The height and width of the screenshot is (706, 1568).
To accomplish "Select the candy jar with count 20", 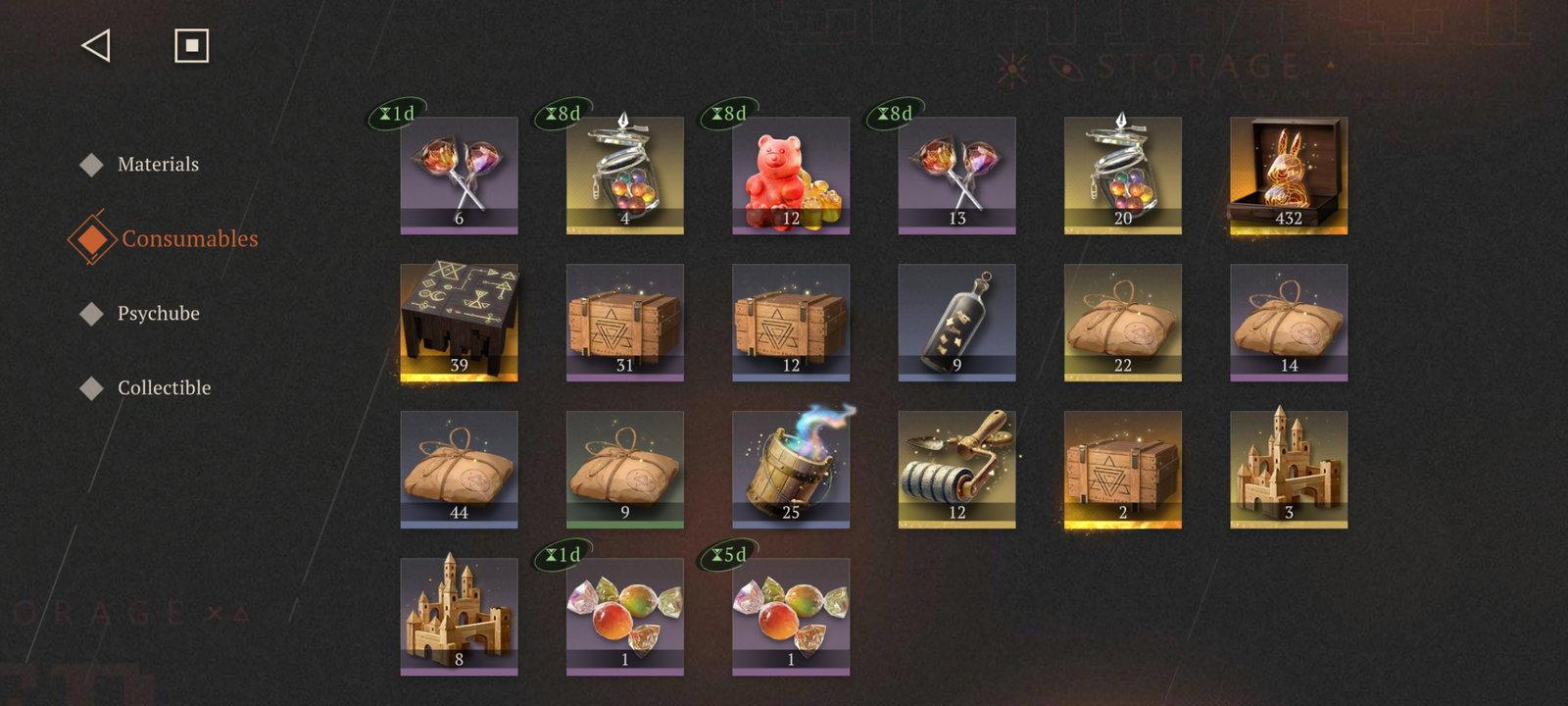I will tap(1123, 176).
